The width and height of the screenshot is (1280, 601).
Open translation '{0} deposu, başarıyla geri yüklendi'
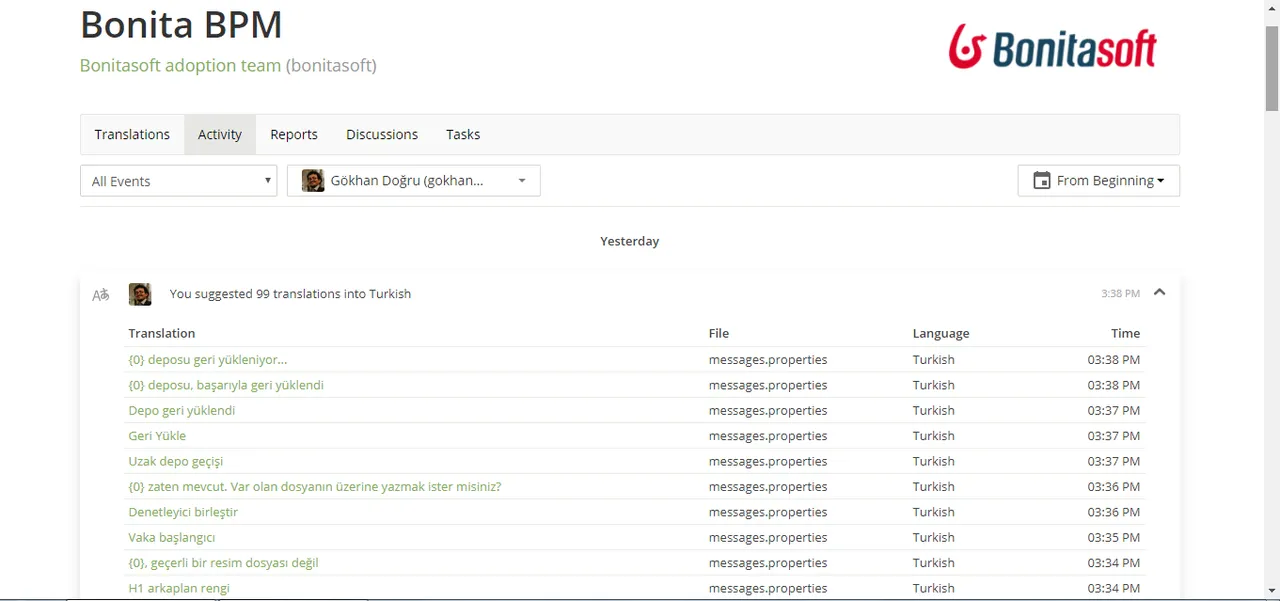[226, 385]
